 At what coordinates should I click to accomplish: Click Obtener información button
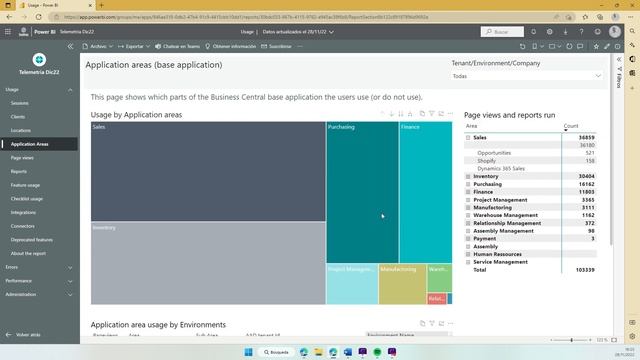(x=231, y=47)
